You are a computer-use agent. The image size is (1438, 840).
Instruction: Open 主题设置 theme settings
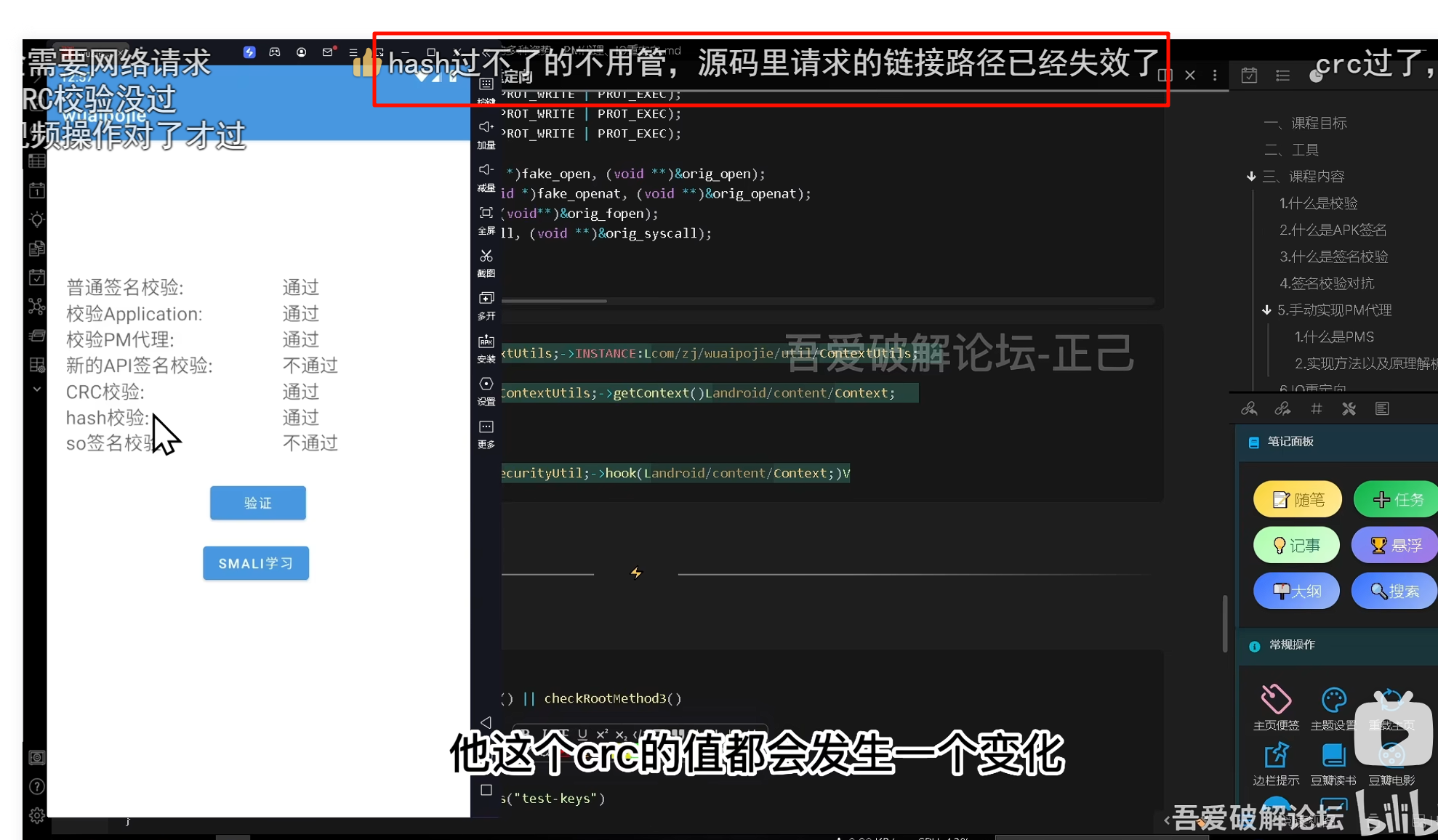1333,708
